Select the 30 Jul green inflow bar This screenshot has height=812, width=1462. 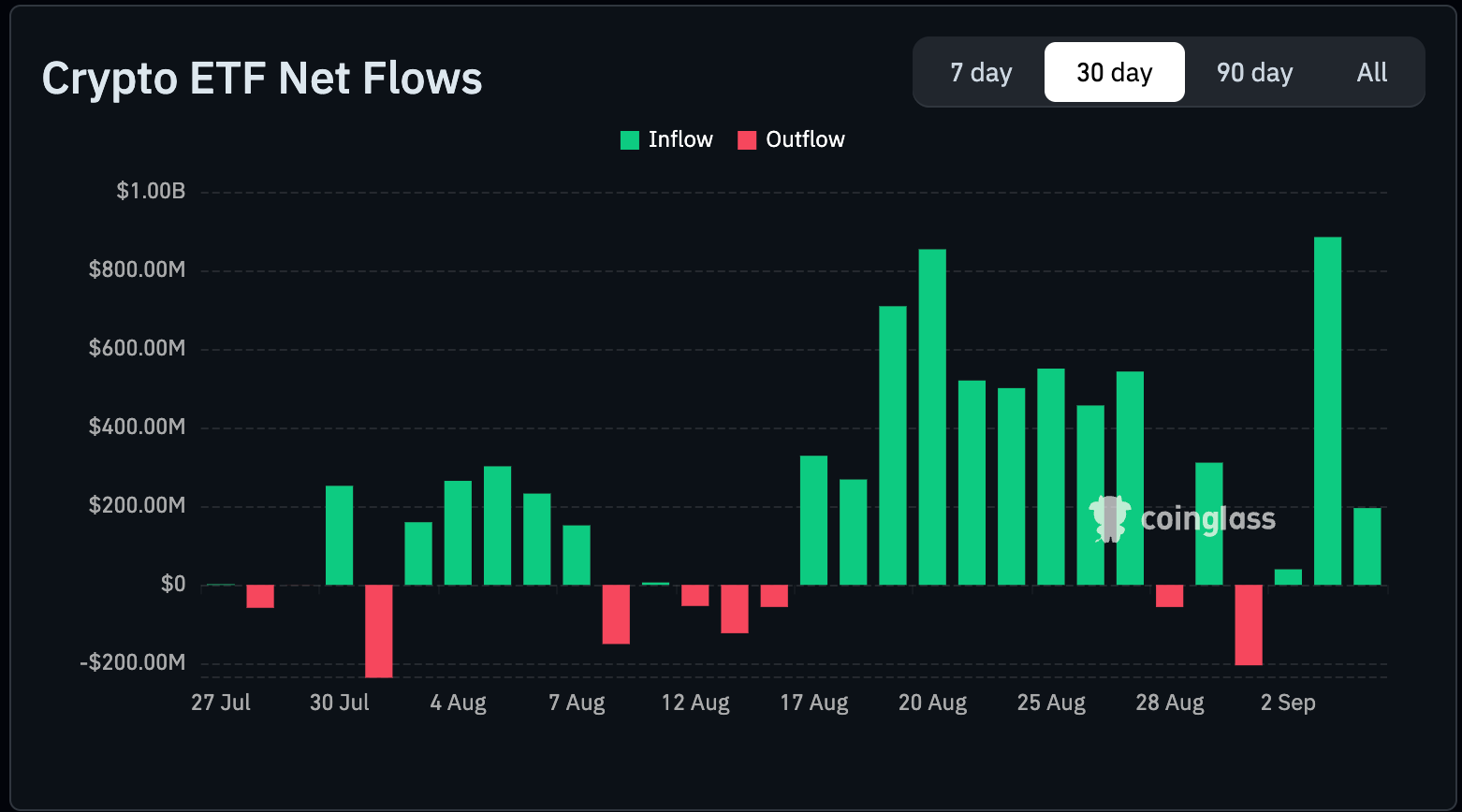pos(339,535)
